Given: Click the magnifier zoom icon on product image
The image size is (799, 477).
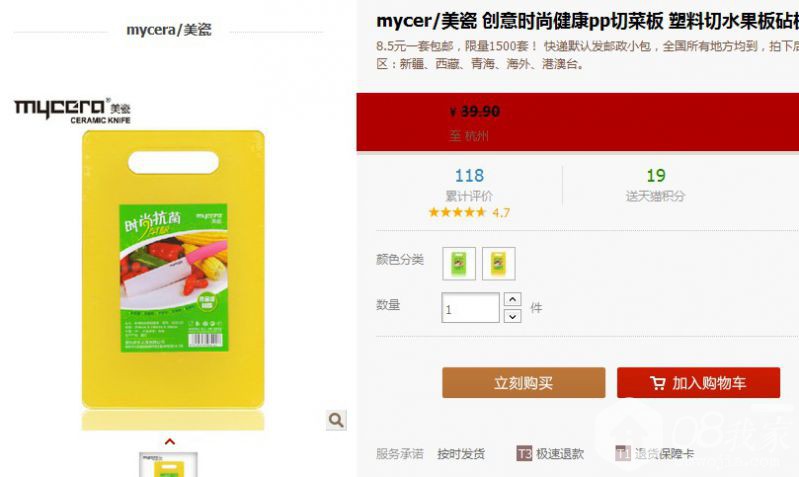Looking at the screenshot, I should 336,420.
